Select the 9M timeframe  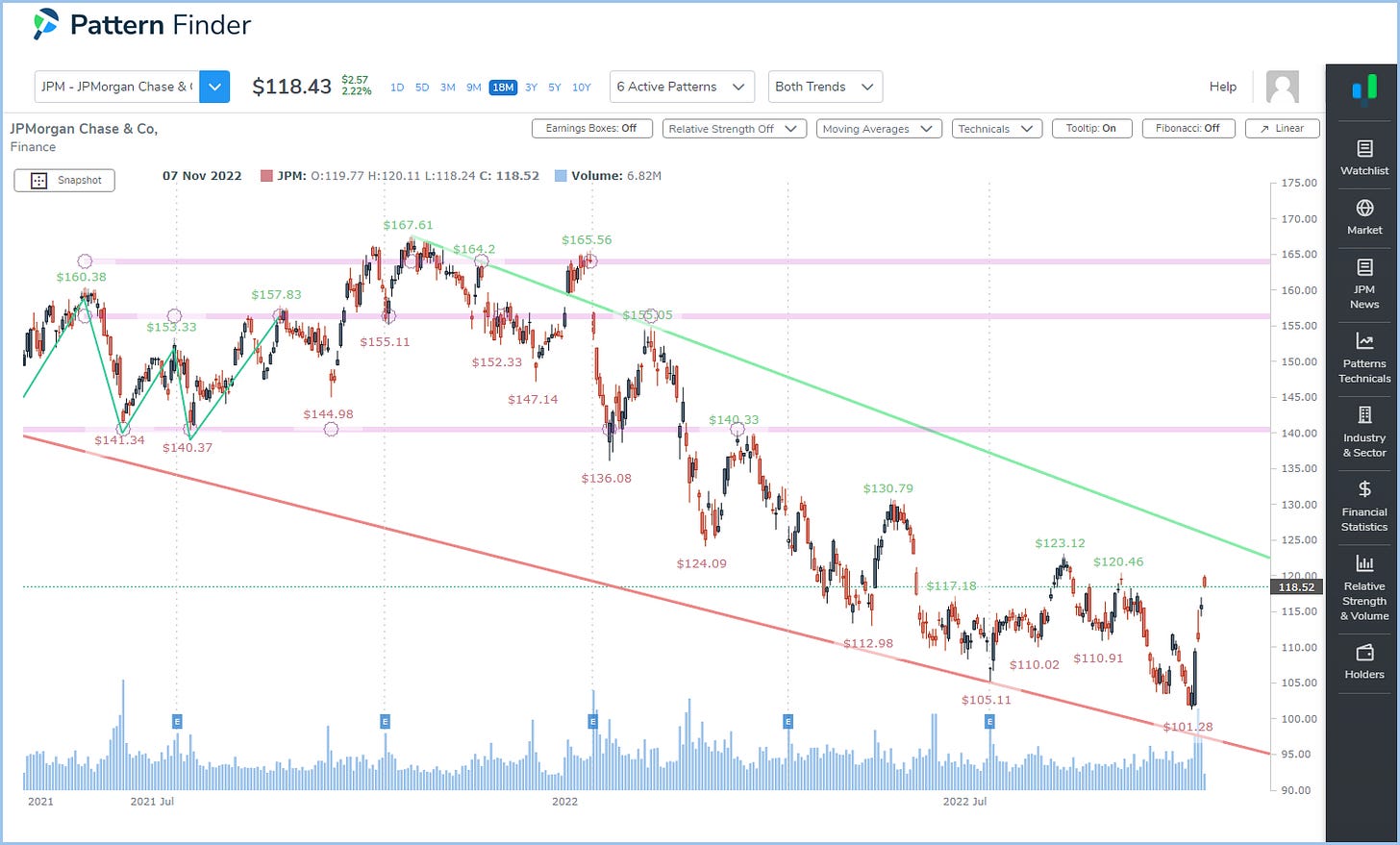point(474,87)
